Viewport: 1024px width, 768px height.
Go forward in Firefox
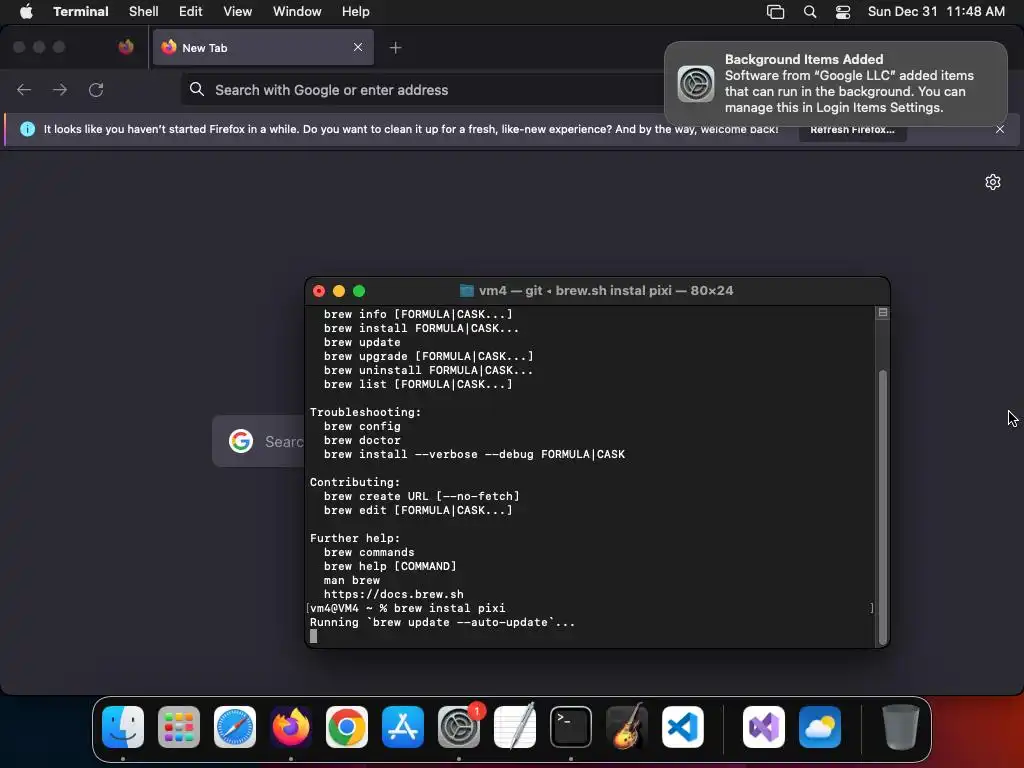tap(60, 89)
